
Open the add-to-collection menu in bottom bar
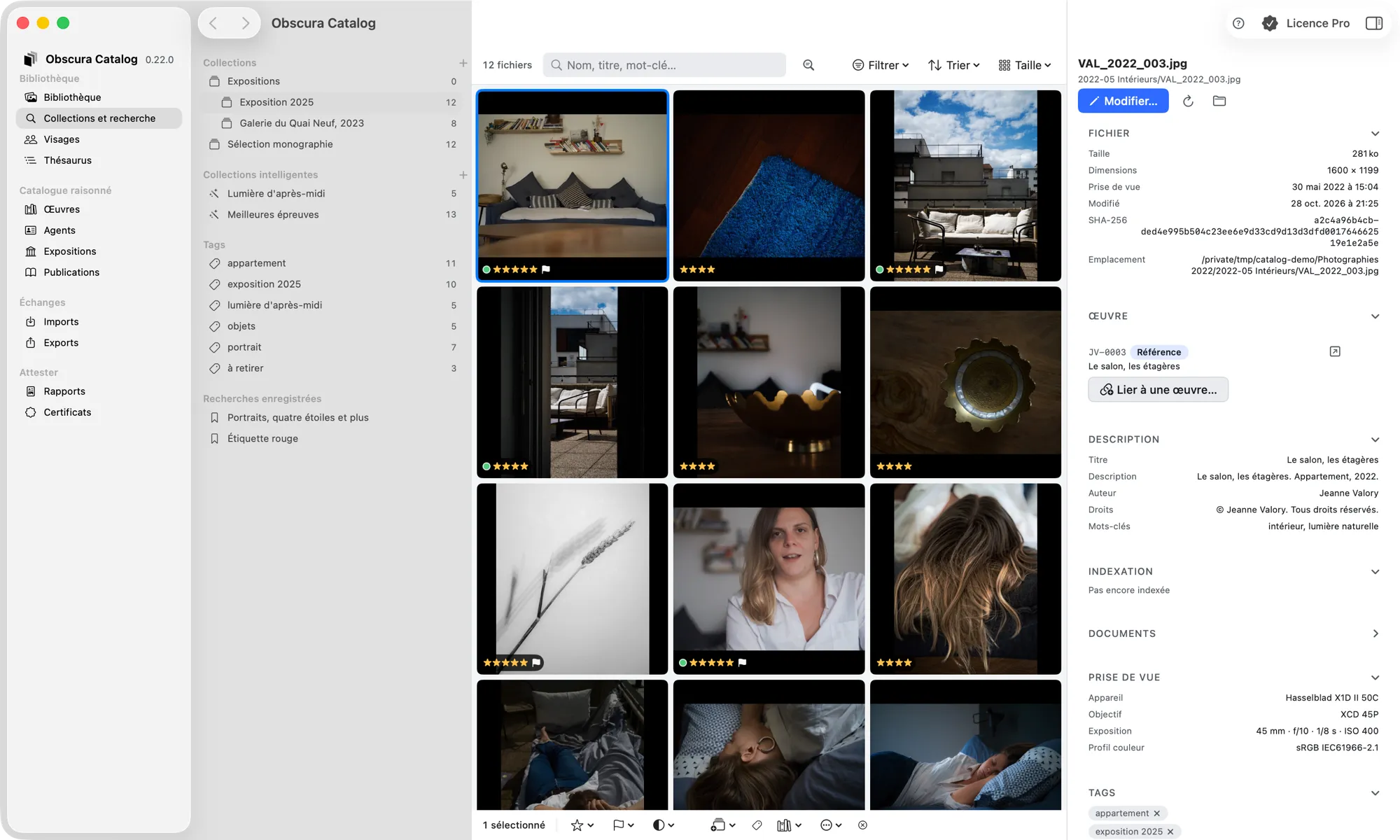coord(723,825)
